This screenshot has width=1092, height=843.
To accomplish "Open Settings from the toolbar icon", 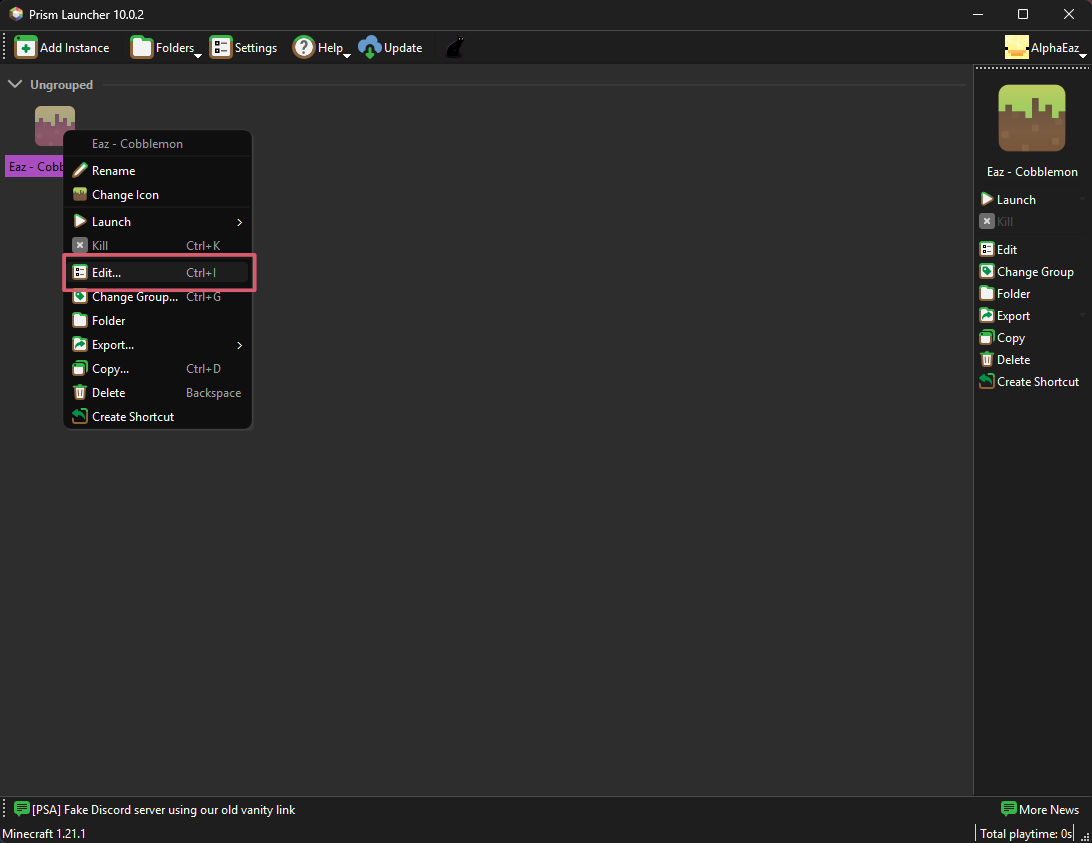I will tap(221, 47).
